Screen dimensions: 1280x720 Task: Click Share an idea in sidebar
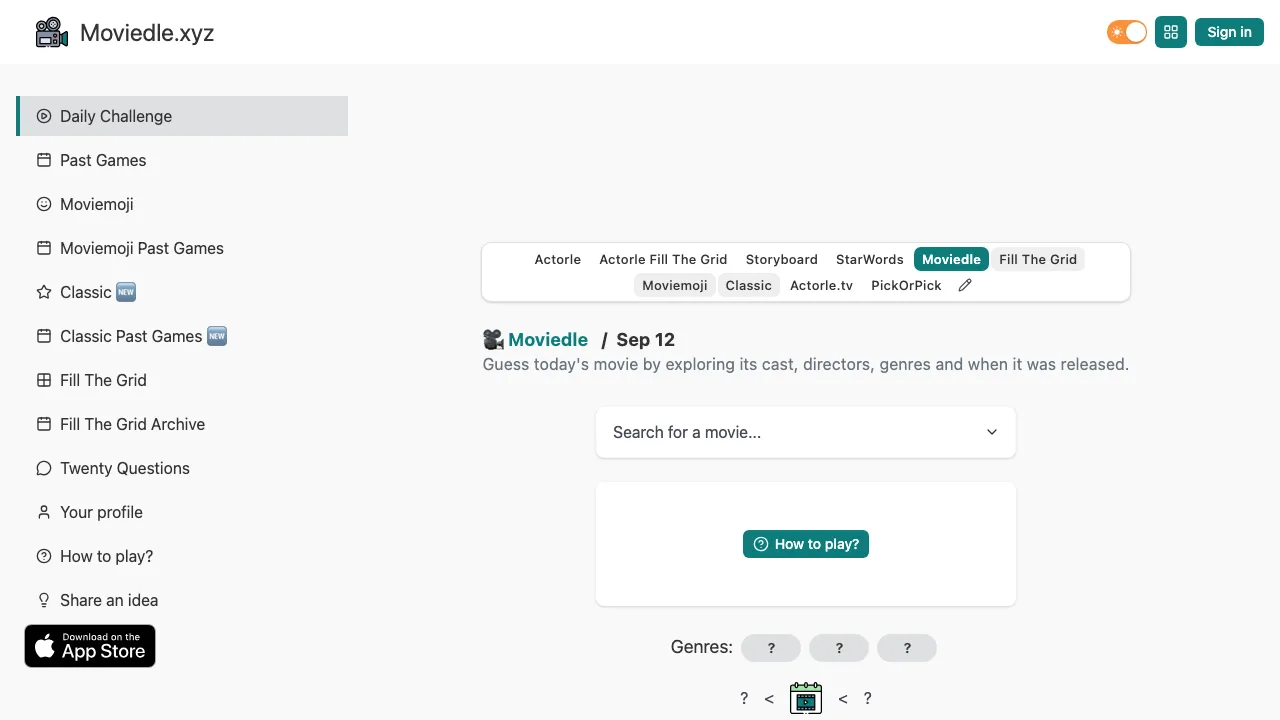[x=182, y=600]
